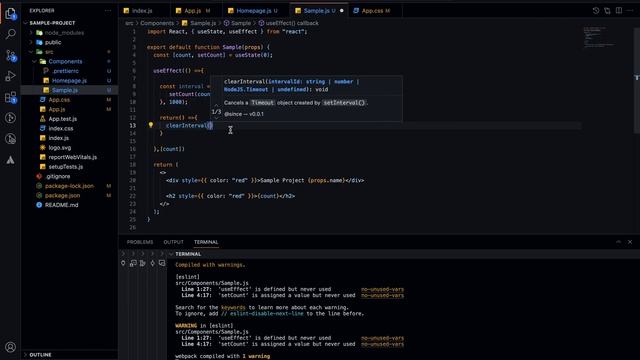This screenshot has width=640, height=360.
Task: Open the Source Control view
Action: [11, 55]
